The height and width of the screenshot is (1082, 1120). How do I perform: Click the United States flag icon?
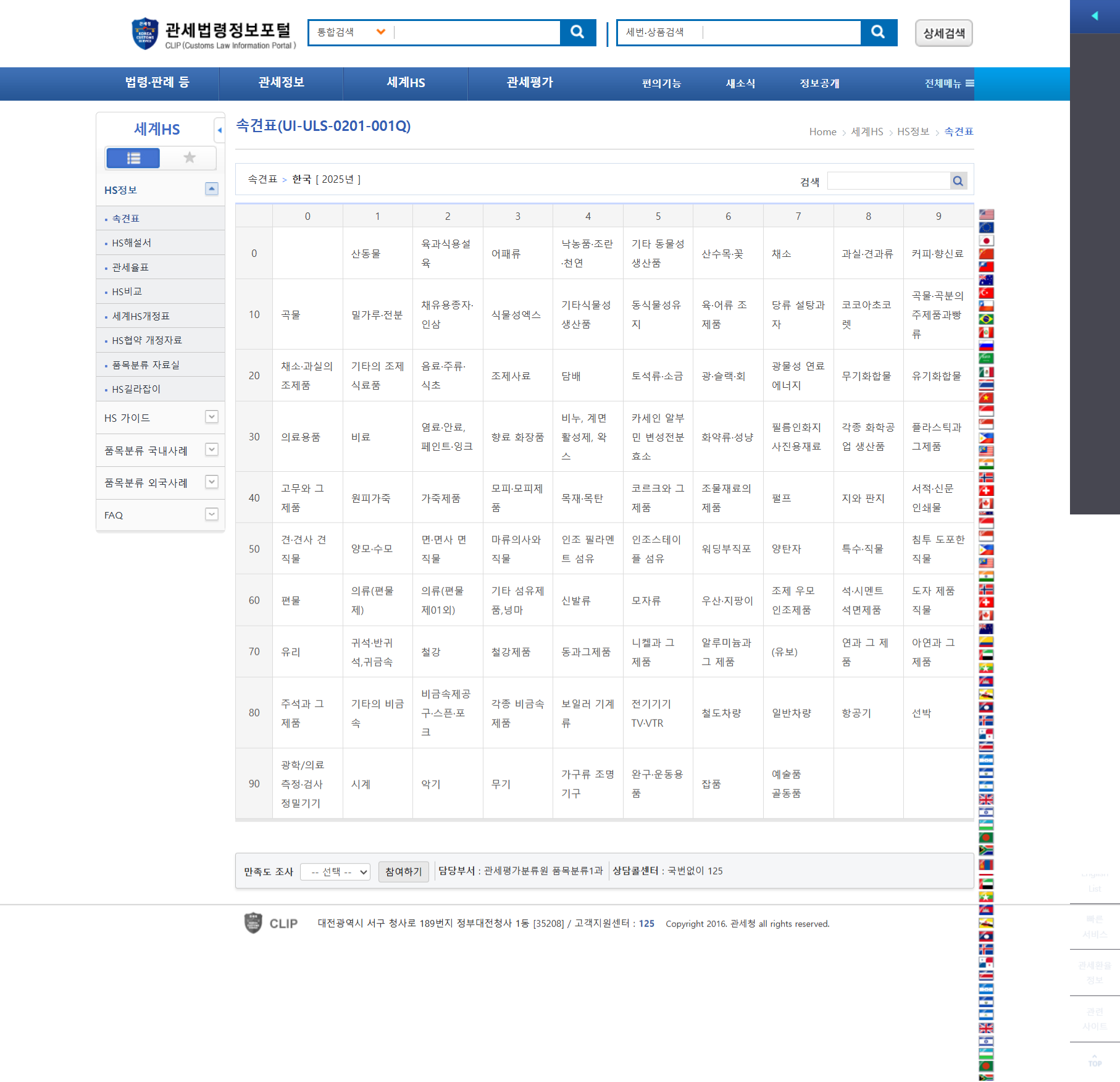point(986,214)
